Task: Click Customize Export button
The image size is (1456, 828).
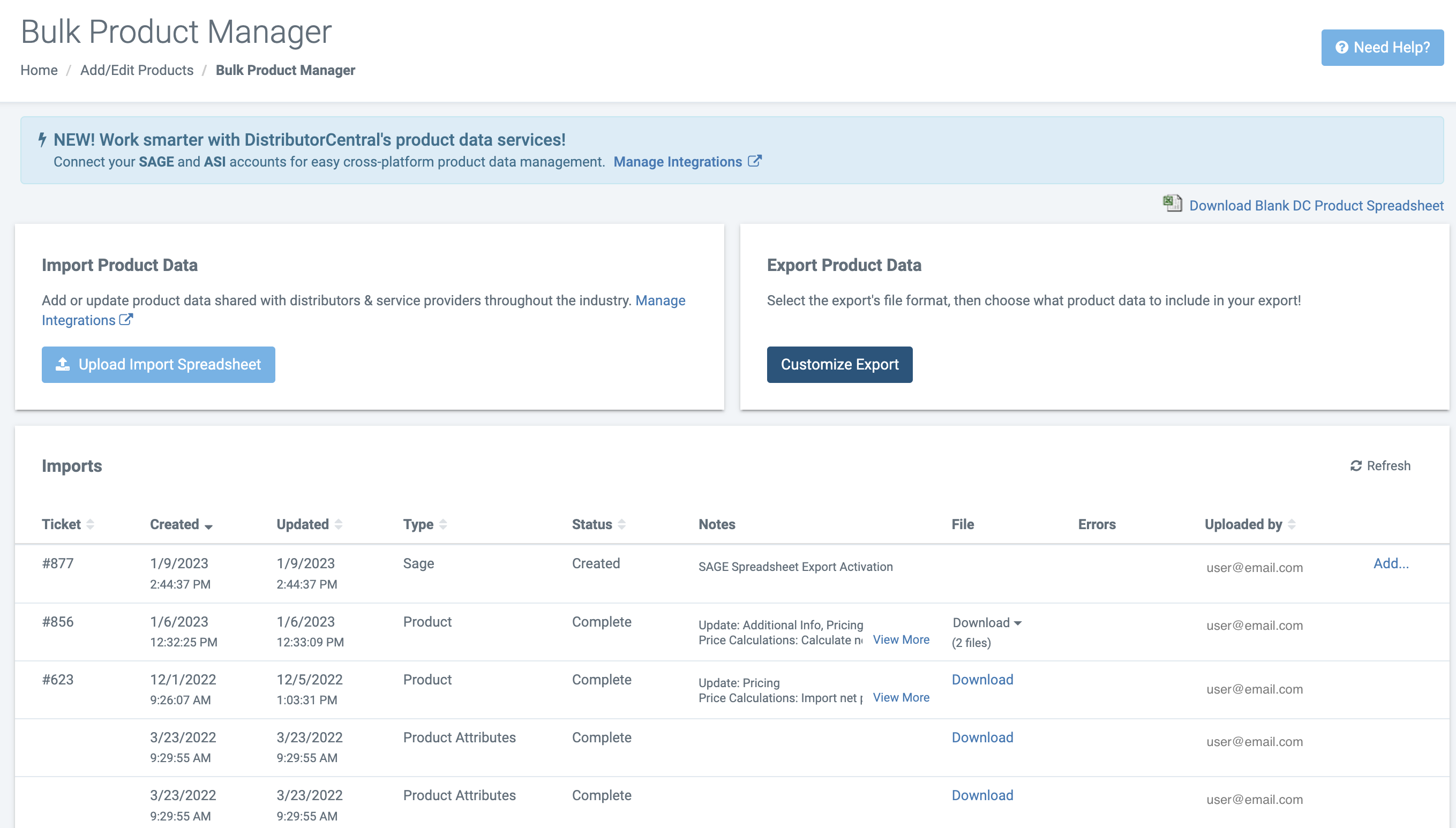Action: pos(839,365)
